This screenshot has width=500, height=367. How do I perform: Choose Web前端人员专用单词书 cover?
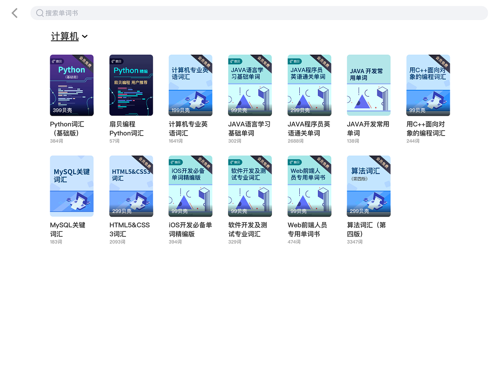[309, 186]
